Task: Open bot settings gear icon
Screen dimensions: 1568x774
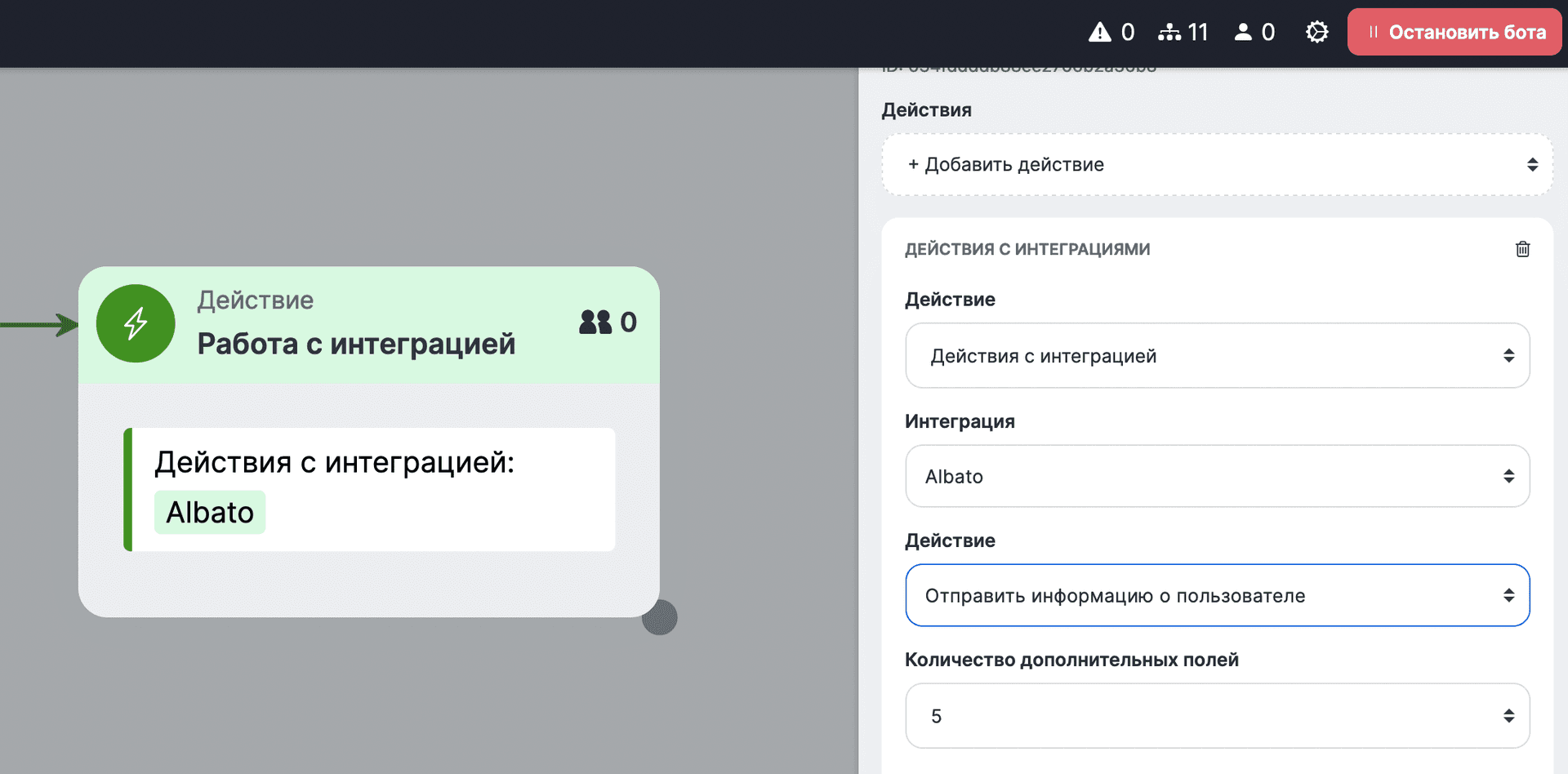Action: pos(1316,33)
